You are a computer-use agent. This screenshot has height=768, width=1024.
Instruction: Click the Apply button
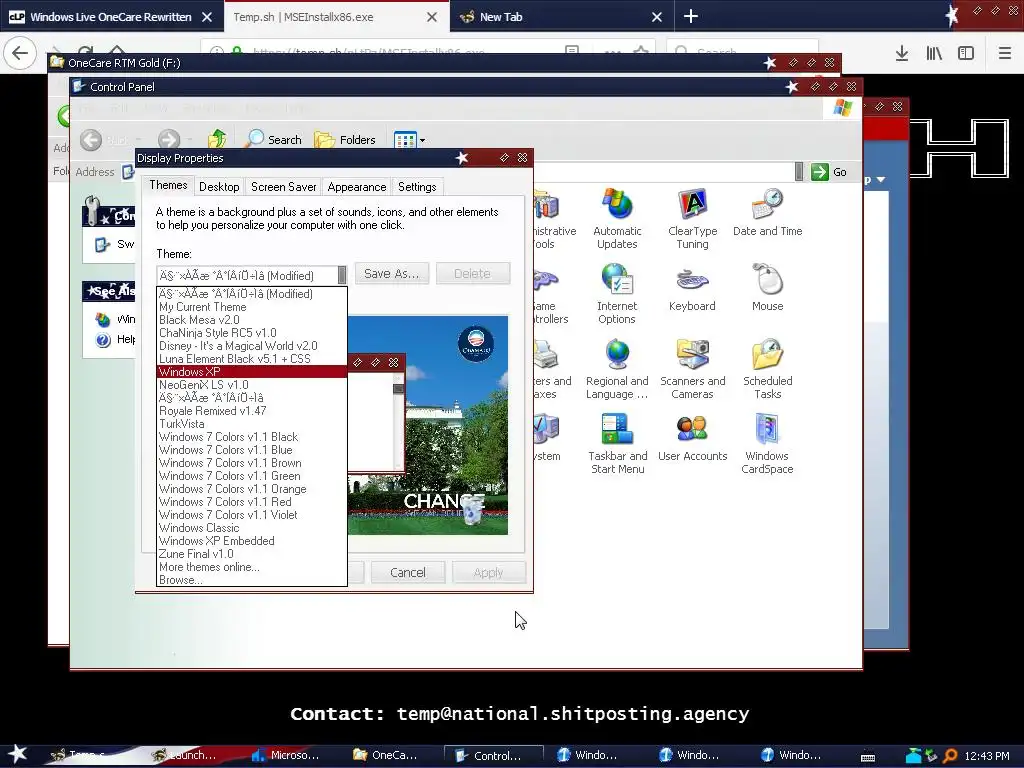point(488,573)
